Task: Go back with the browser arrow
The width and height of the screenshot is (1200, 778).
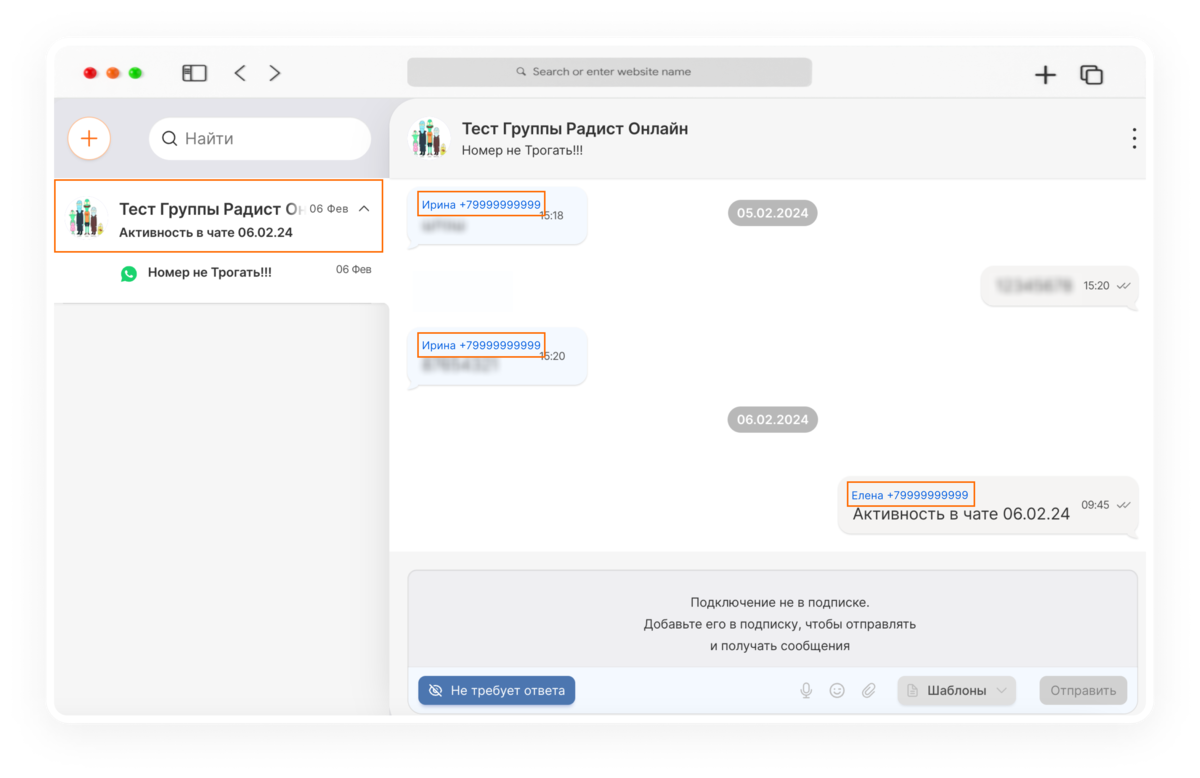Action: tap(240, 73)
